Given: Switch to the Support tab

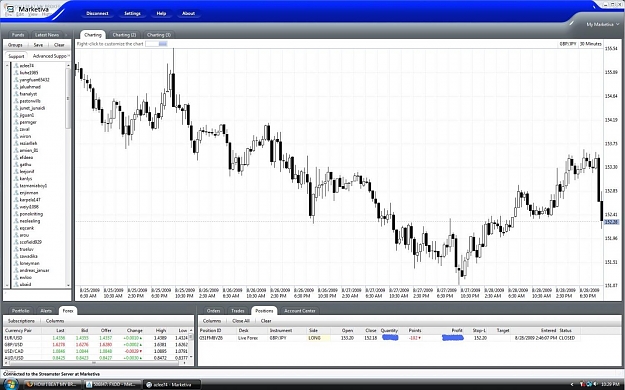Looking at the screenshot, I should pyautogui.click(x=16, y=56).
